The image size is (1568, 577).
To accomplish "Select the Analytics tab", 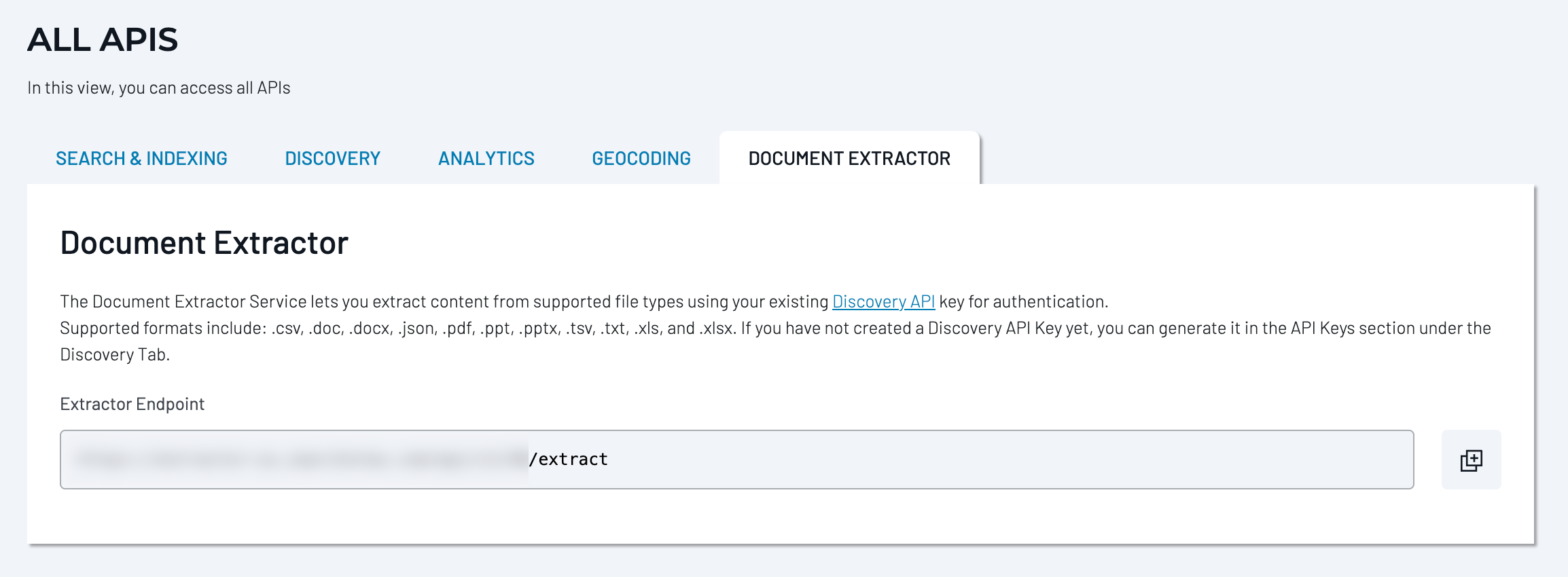I will click(x=486, y=158).
